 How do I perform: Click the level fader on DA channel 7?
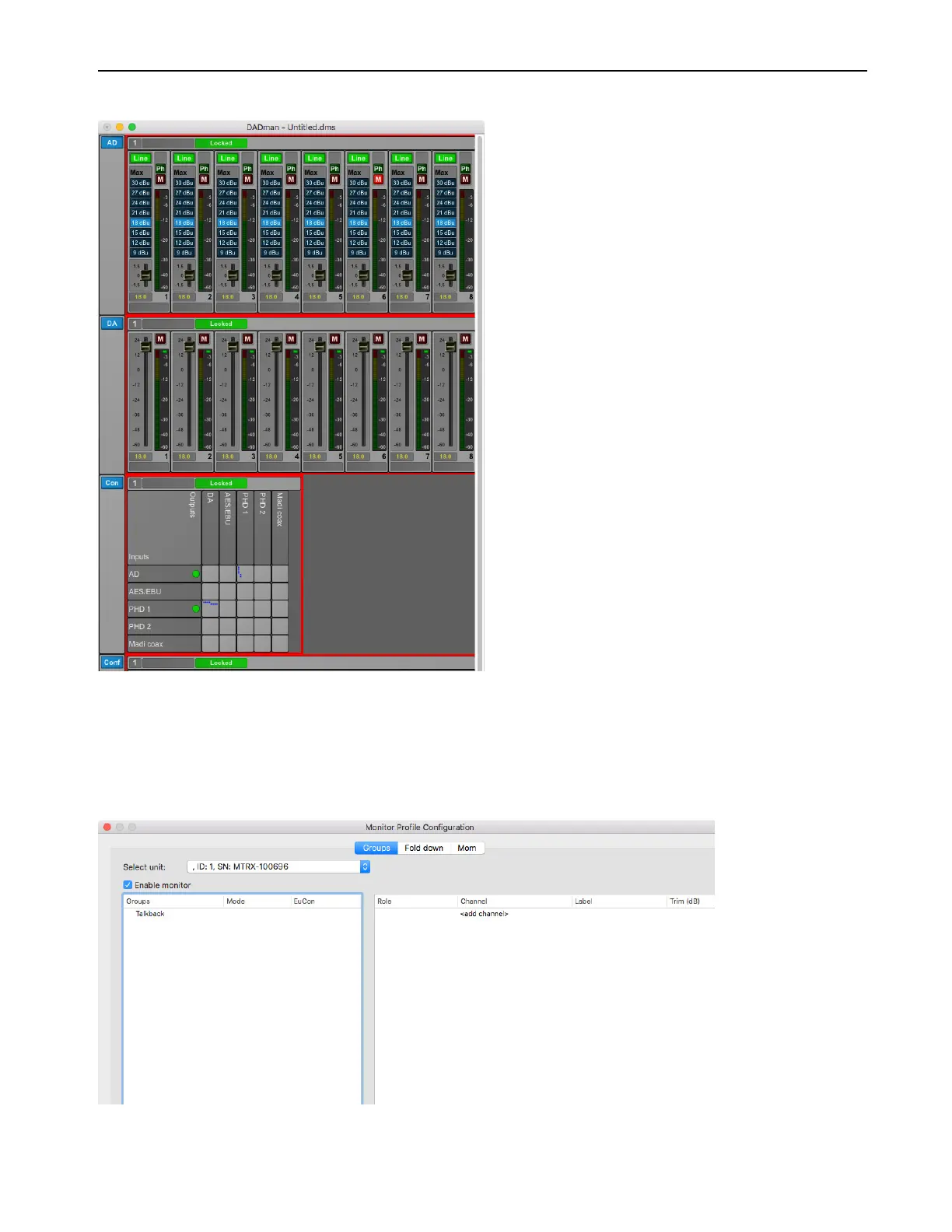407,346
